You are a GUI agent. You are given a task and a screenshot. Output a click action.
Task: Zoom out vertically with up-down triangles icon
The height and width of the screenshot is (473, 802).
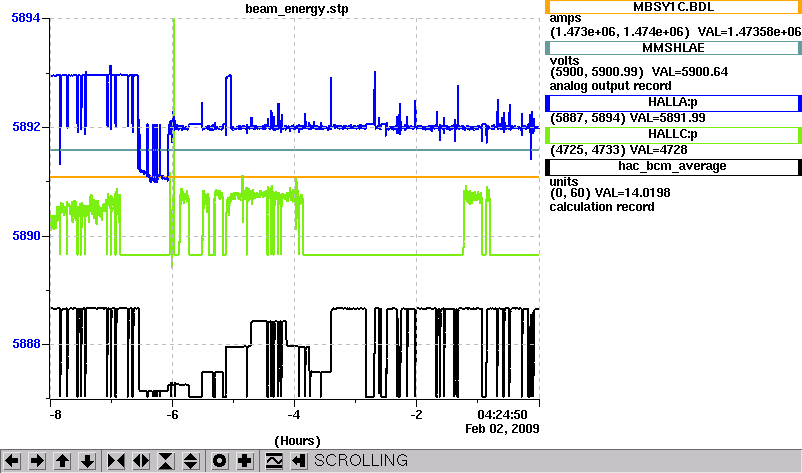[190, 461]
